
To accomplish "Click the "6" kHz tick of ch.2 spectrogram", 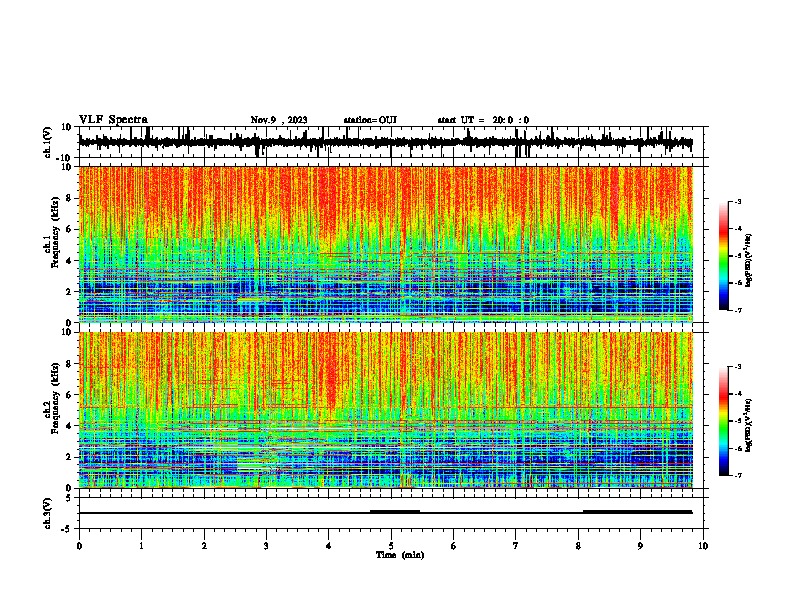I will [x=69, y=395].
